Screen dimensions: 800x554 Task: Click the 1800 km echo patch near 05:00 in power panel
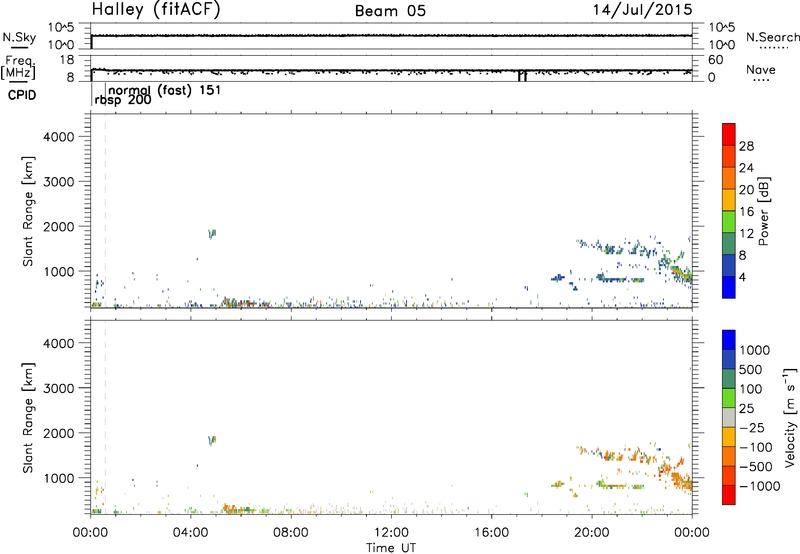tap(212, 234)
